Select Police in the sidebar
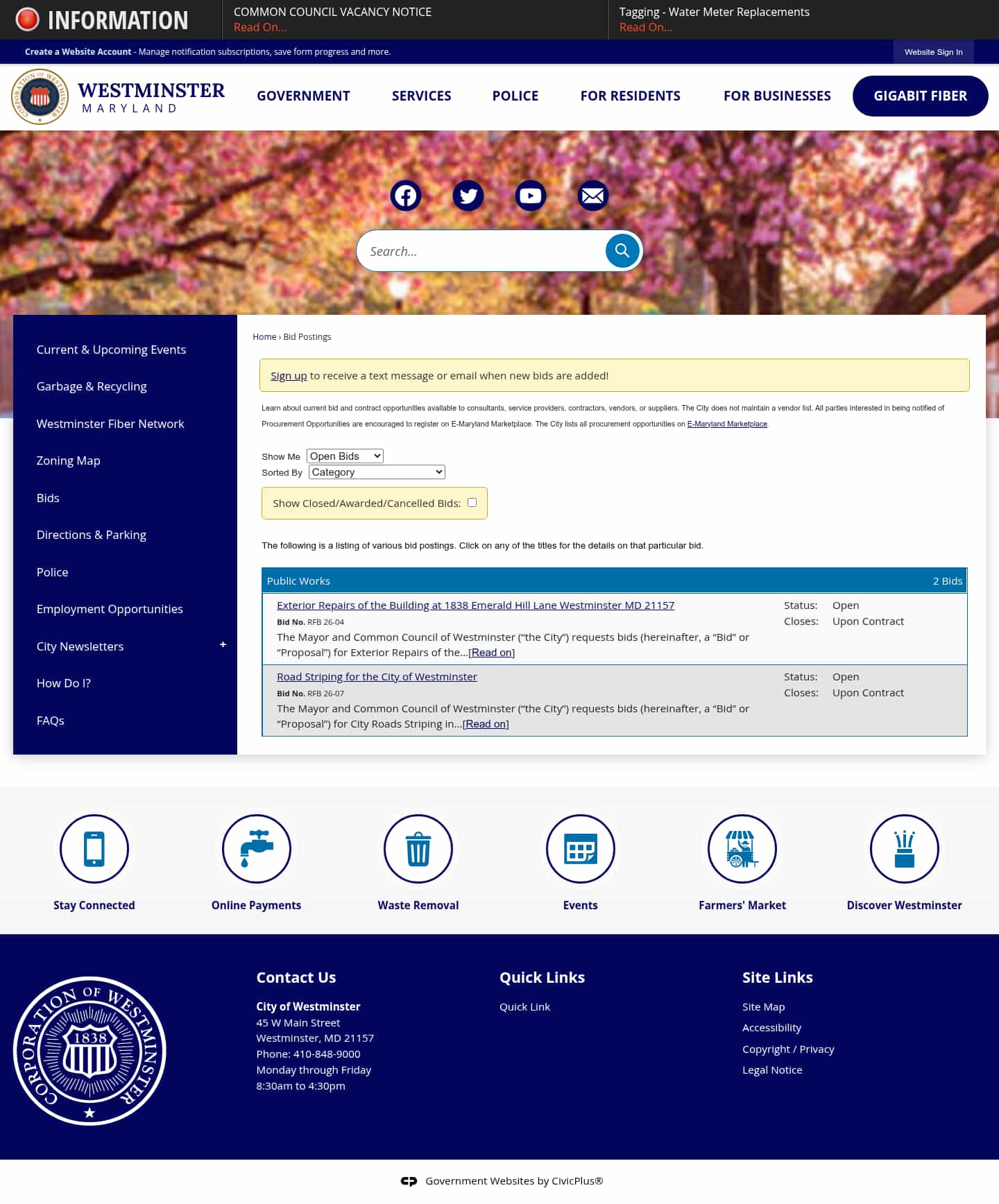The width and height of the screenshot is (999, 1204). [x=53, y=572]
